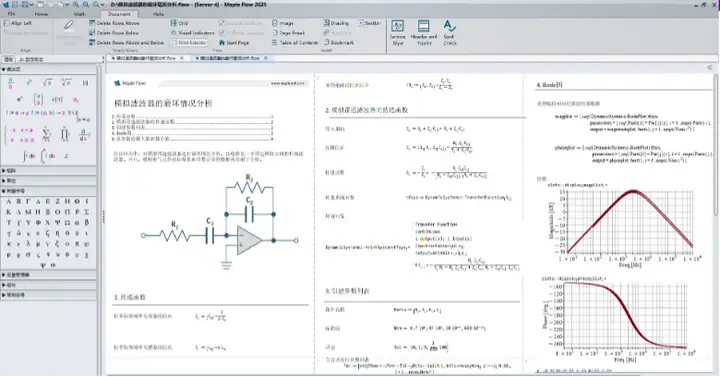This screenshot has width=720, height=377.
Task: Toggle Visual Indicators
Action: coord(192,33)
